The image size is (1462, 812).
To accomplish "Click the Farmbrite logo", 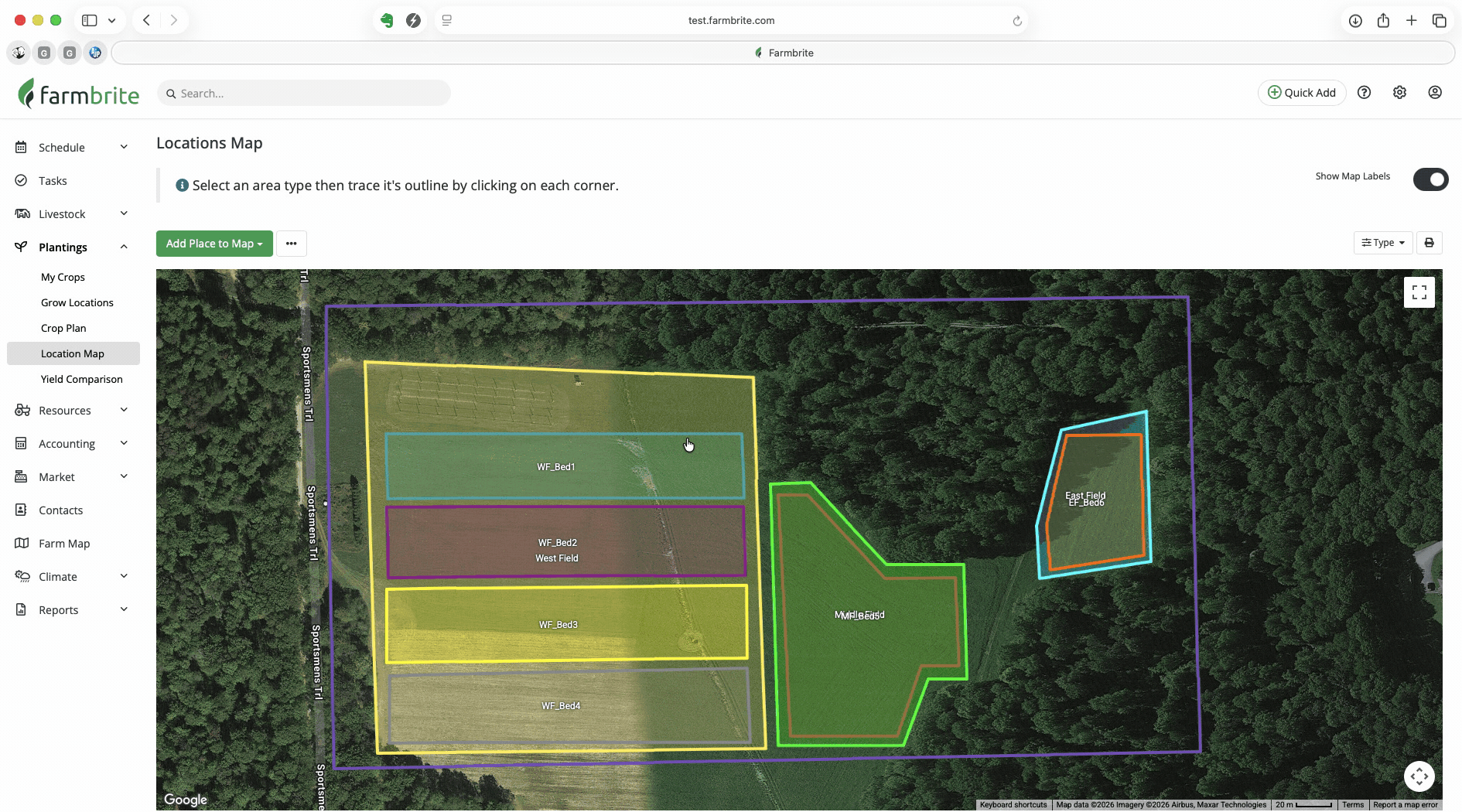I will (79, 94).
